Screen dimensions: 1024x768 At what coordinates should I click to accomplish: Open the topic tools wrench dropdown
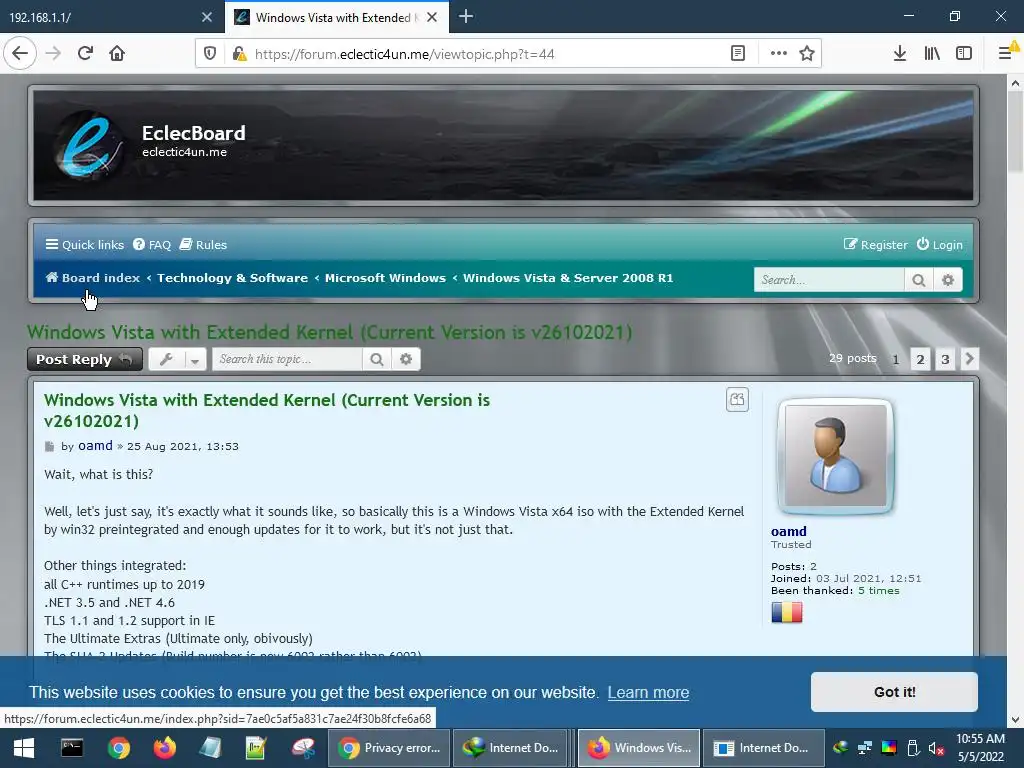click(178, 359)
